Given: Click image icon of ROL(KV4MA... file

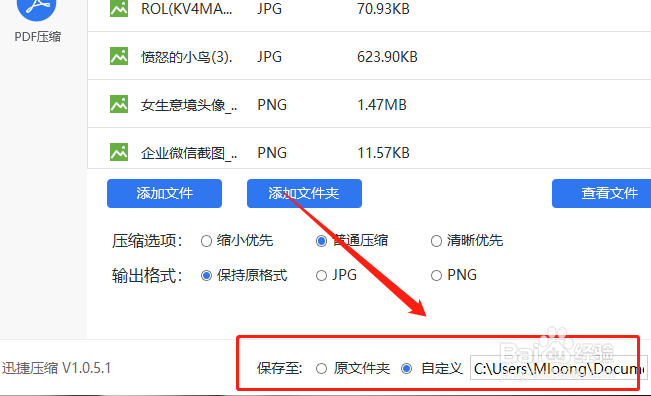Looking at the screenshot, I should [119, 8].
